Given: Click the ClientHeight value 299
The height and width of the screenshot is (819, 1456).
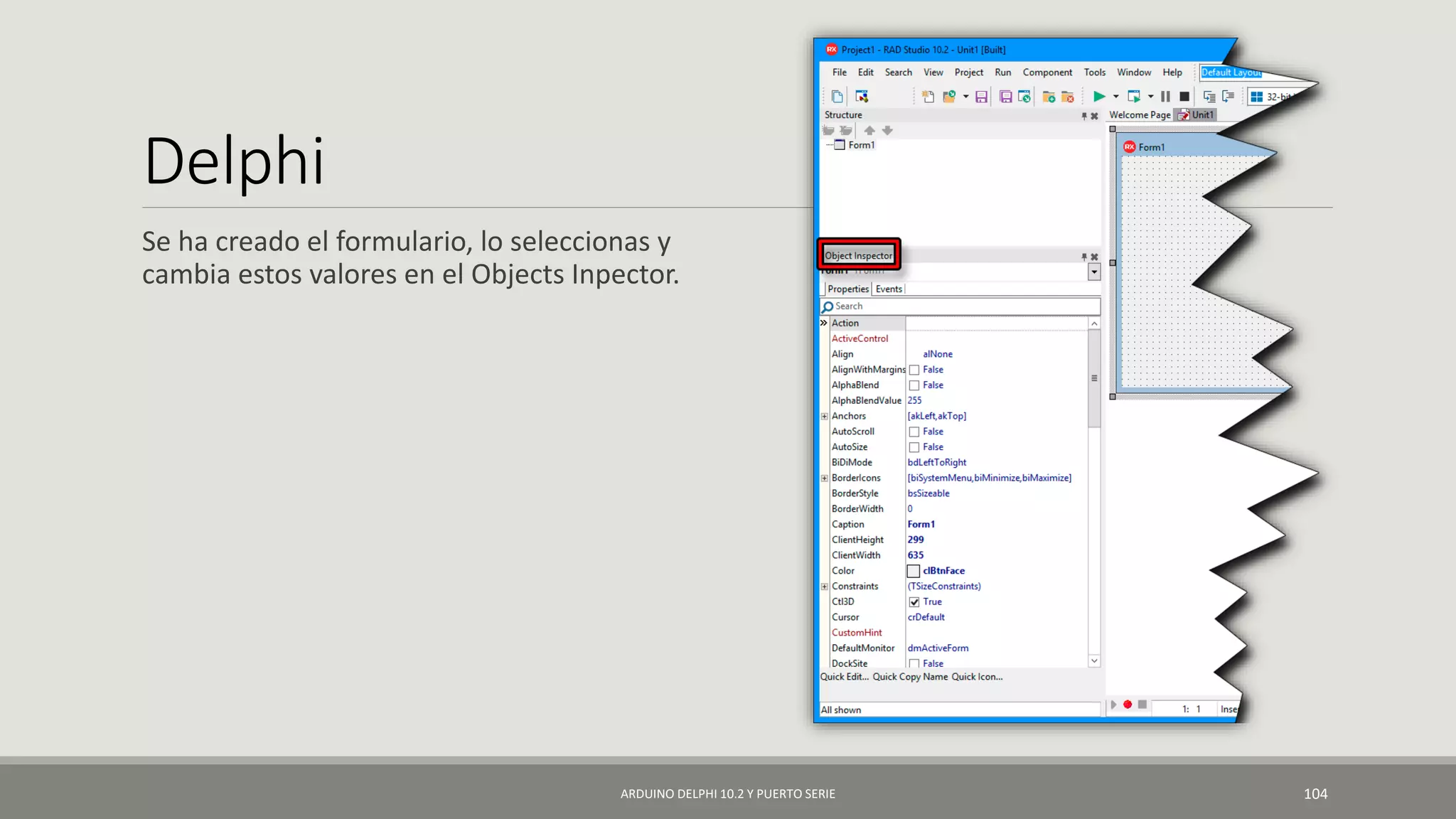Looking at the screenshot, I should (x=916, y=540).
